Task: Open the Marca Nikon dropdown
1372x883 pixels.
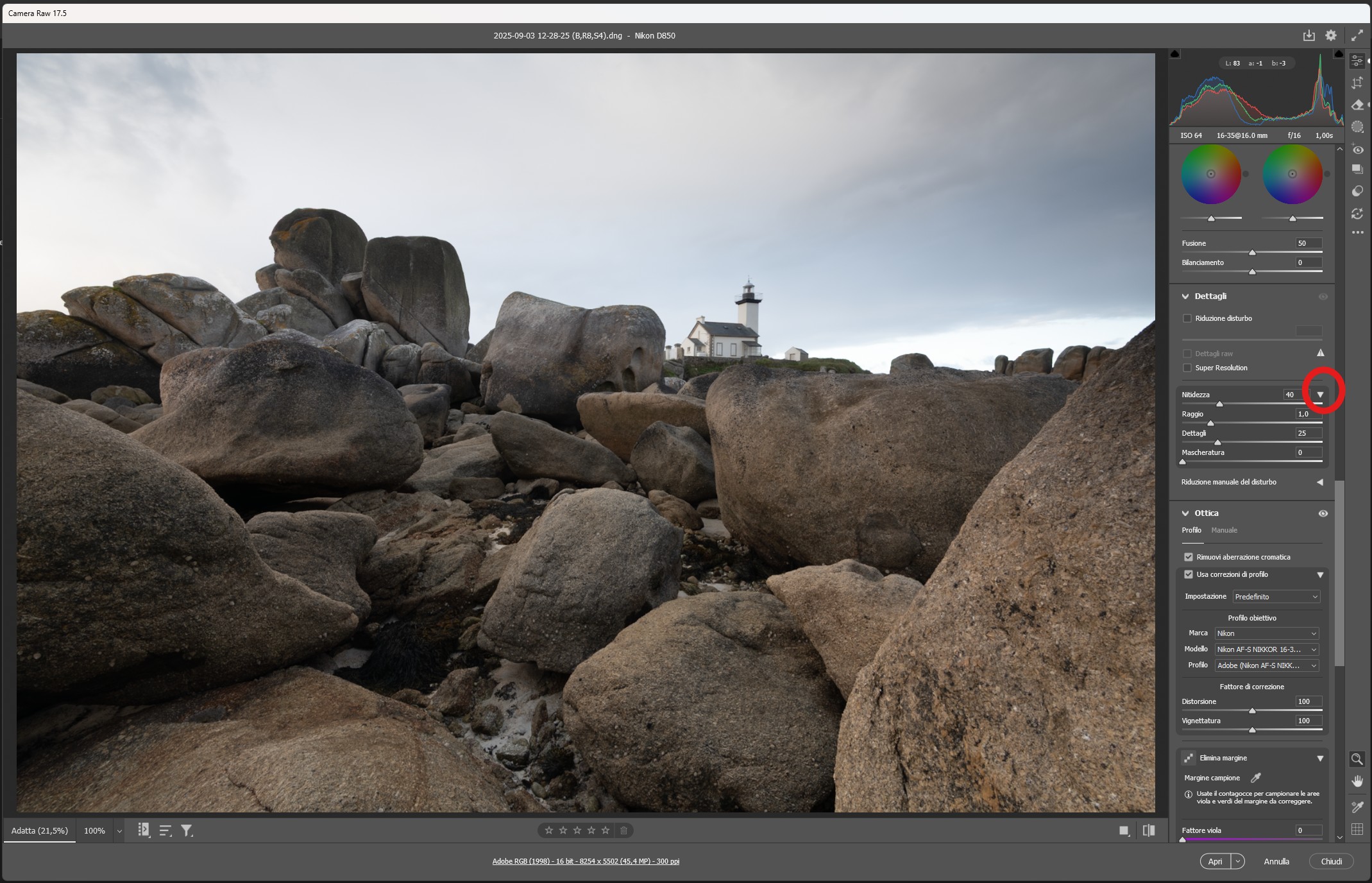Action: pos(1267,633)
